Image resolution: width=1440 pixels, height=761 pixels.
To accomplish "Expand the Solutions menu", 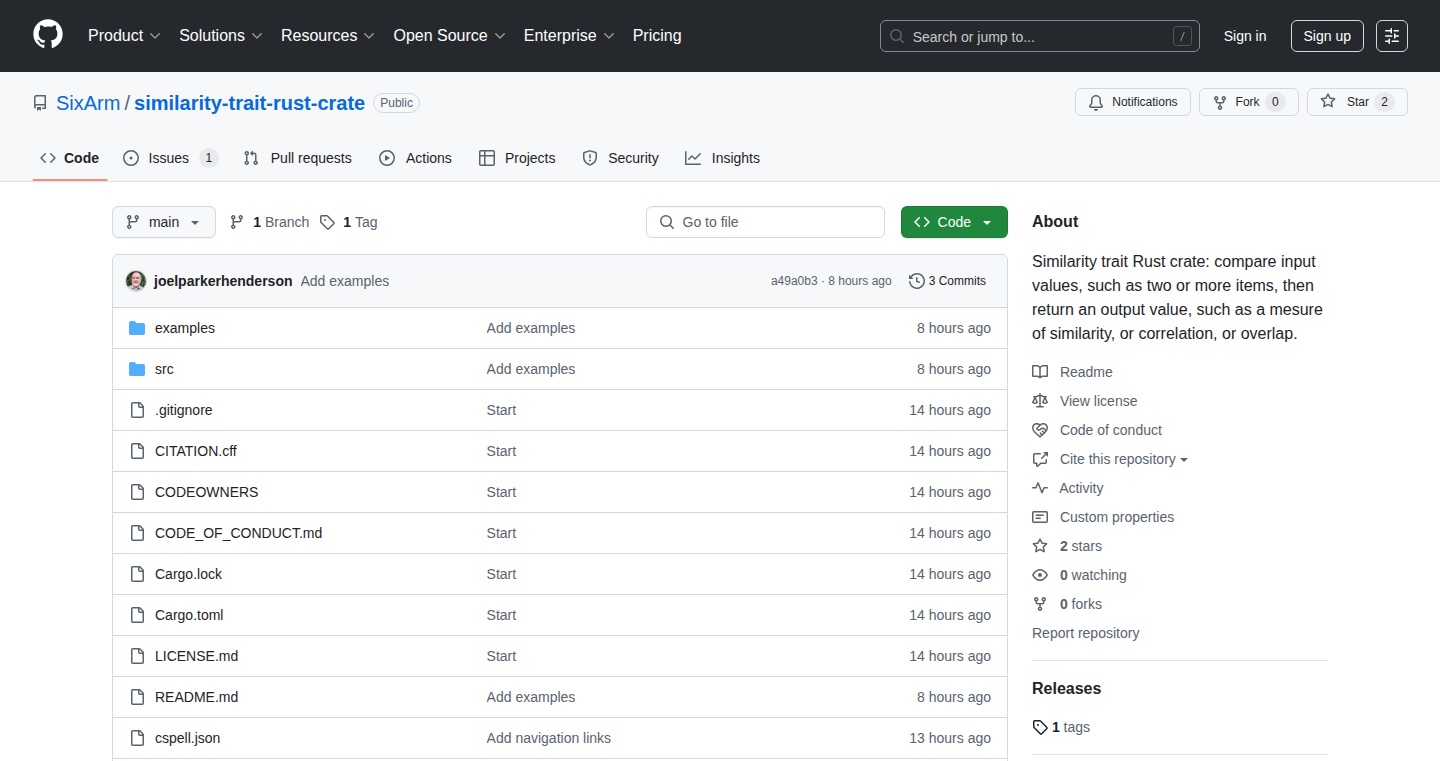I will coord(221,36).
